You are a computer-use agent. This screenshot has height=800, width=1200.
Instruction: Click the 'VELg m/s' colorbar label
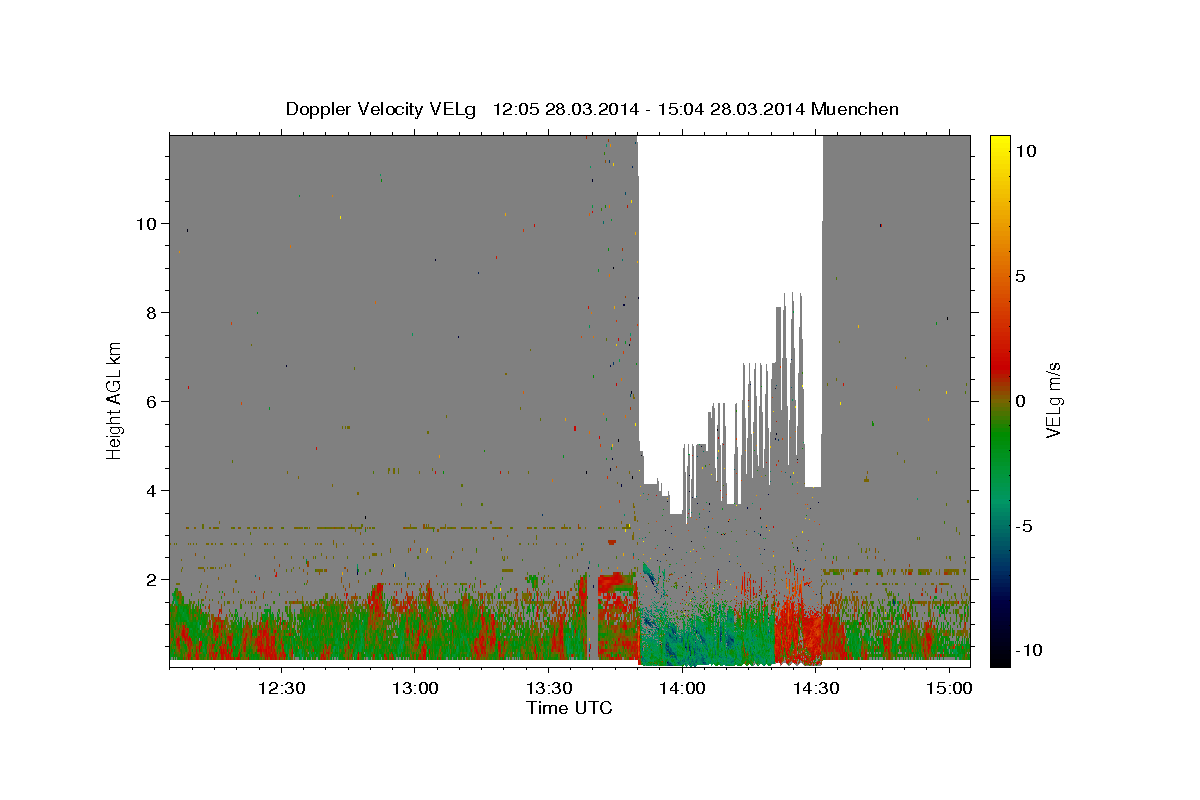[1053, 400]
